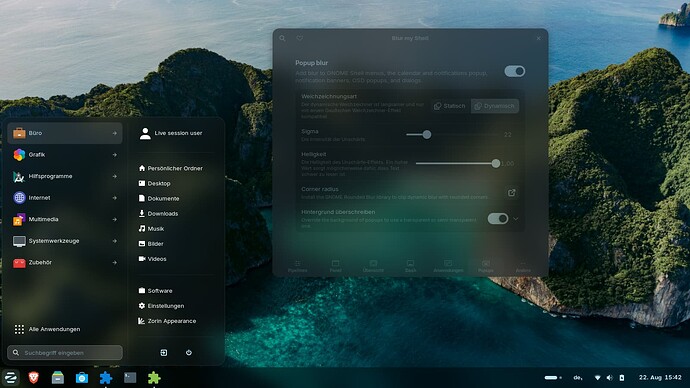Expand the Hintergrund überschreiben row chevron
Screen dimensions: 690x388
(516, 219)
